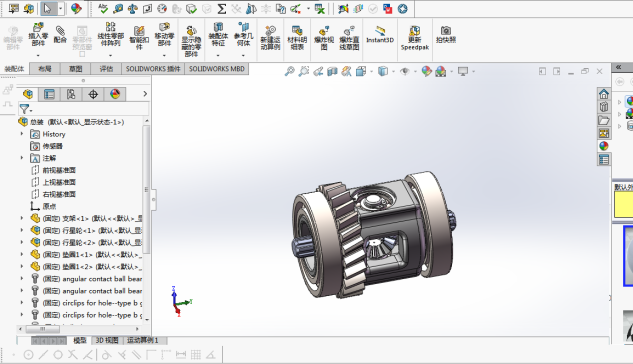Click 新建运动算例 new motion study
This screenshot has height=364, width=633.
tap(270, 38)
